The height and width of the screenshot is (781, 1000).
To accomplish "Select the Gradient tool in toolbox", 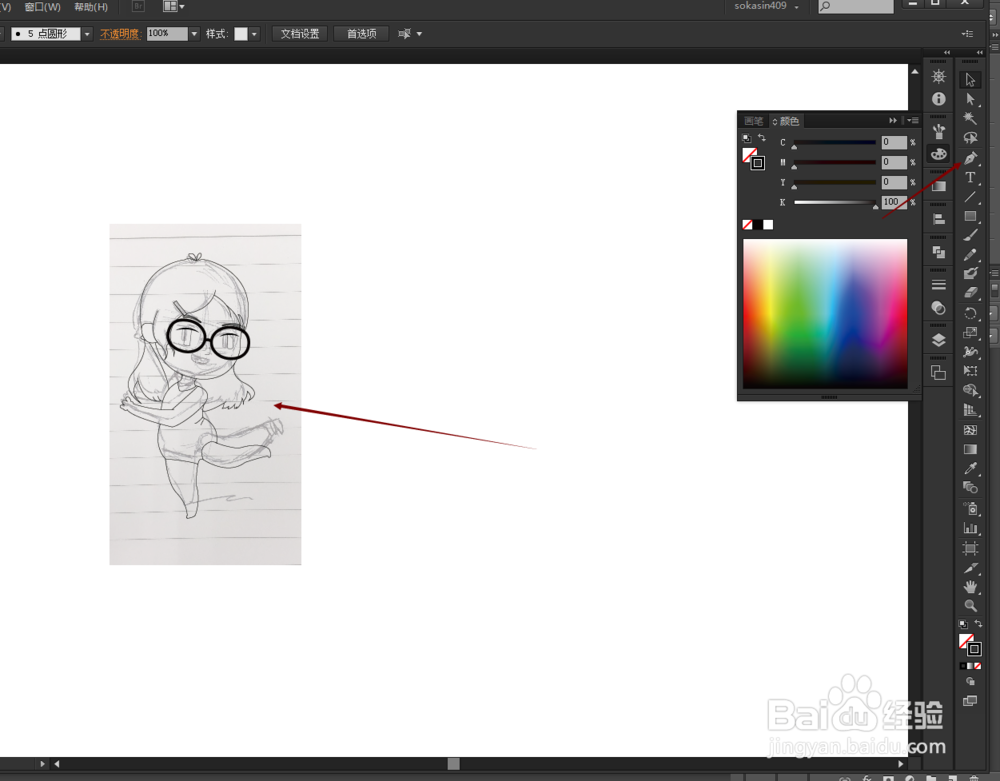I will click(970, 449).
